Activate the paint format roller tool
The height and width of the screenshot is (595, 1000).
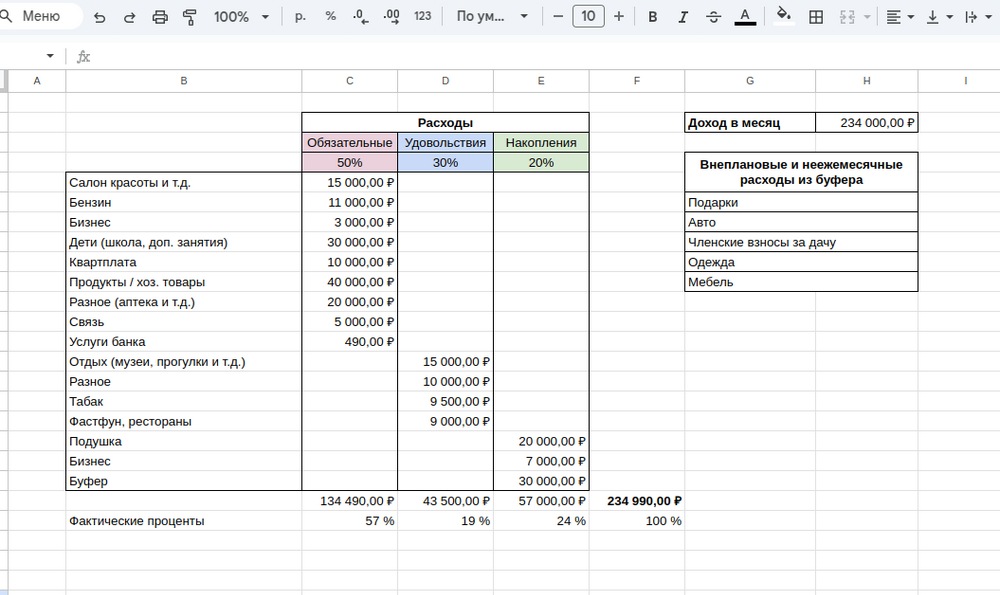point(190,17)
